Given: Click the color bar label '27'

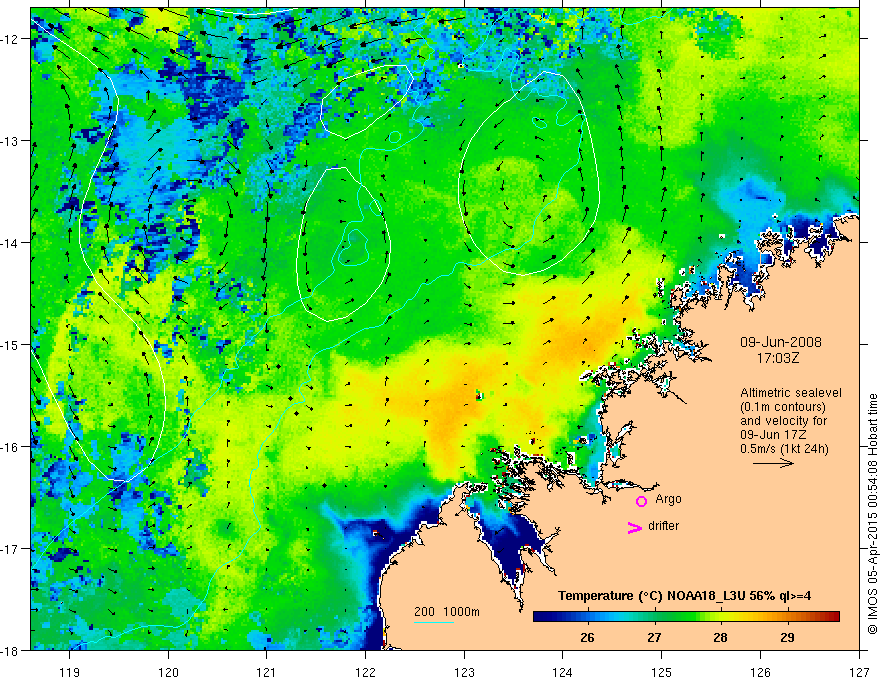Looking at the screenshot, I should click(x=654, y=637).
